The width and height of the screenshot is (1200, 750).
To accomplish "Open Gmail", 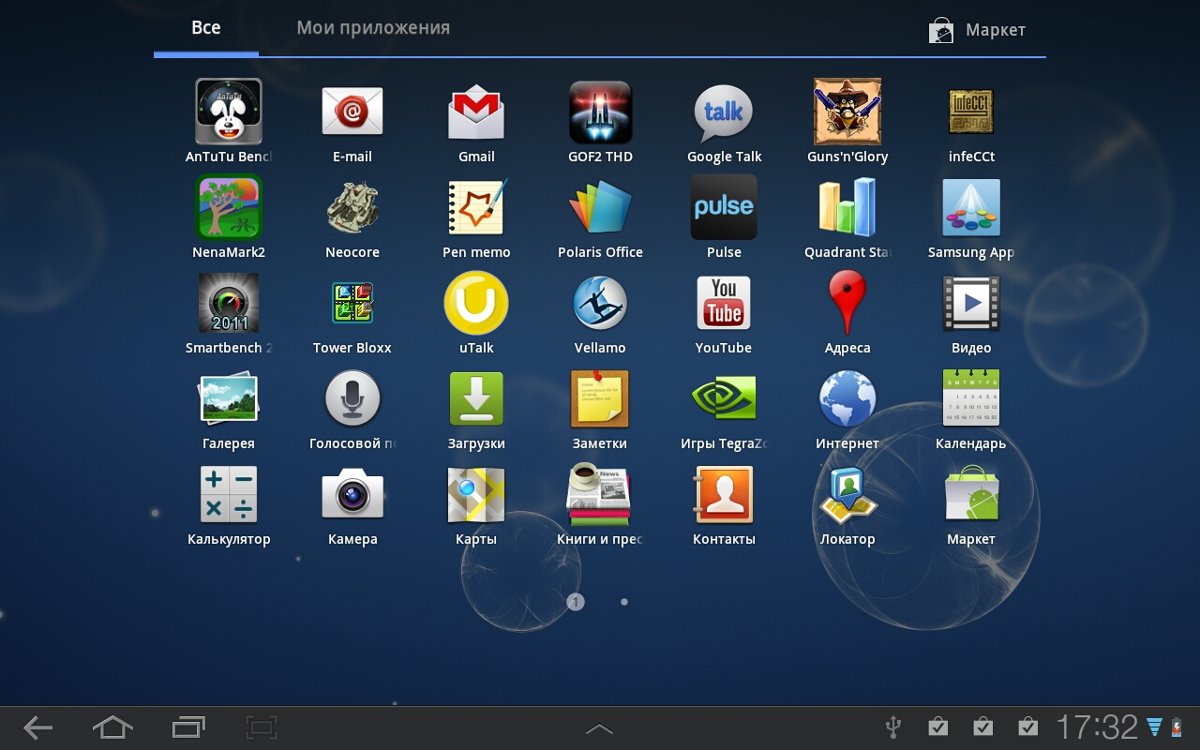I will [x=476, y=112].
